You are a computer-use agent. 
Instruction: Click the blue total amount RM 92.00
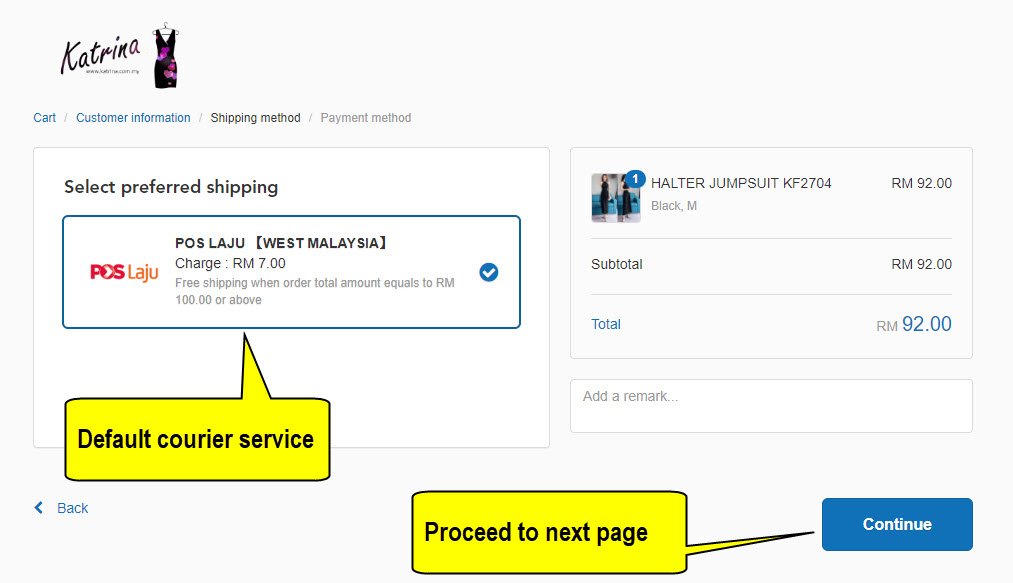click(926, 324)
